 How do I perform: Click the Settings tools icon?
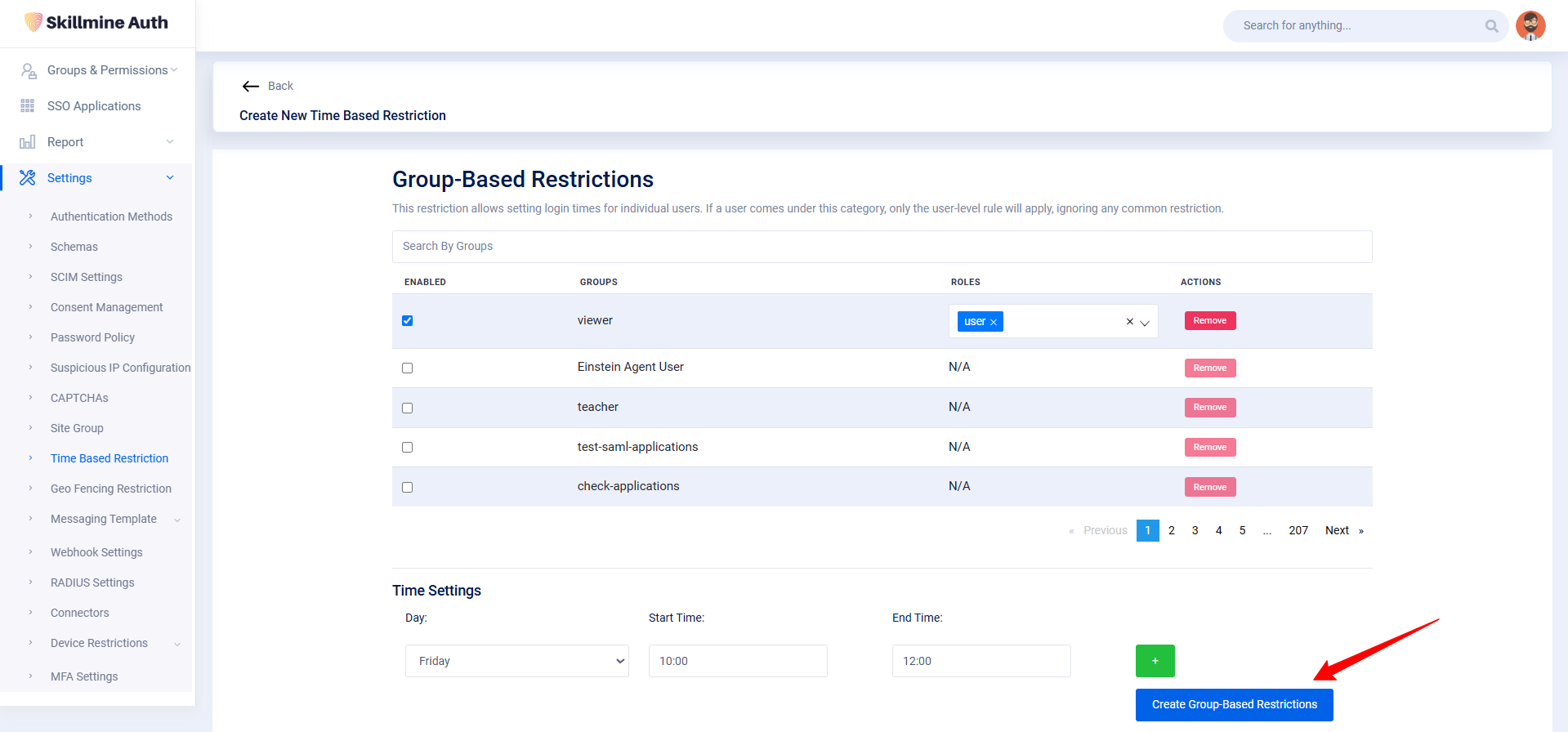(x=28, y=178)
